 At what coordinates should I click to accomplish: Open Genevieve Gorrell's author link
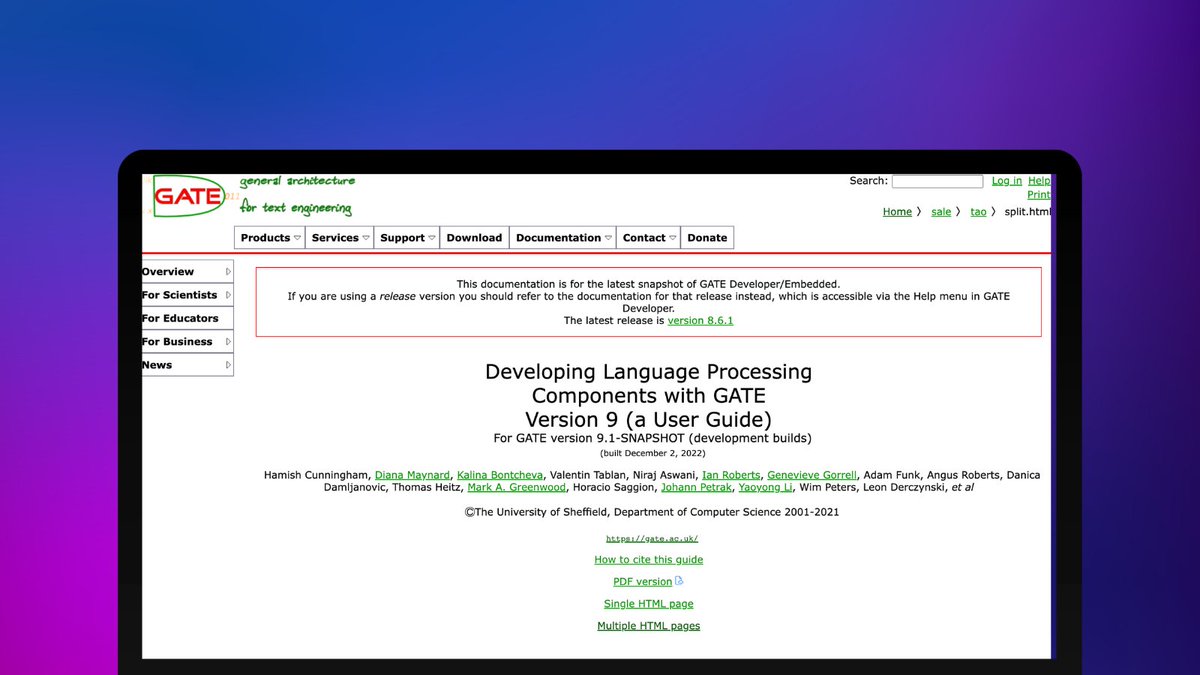812,475
